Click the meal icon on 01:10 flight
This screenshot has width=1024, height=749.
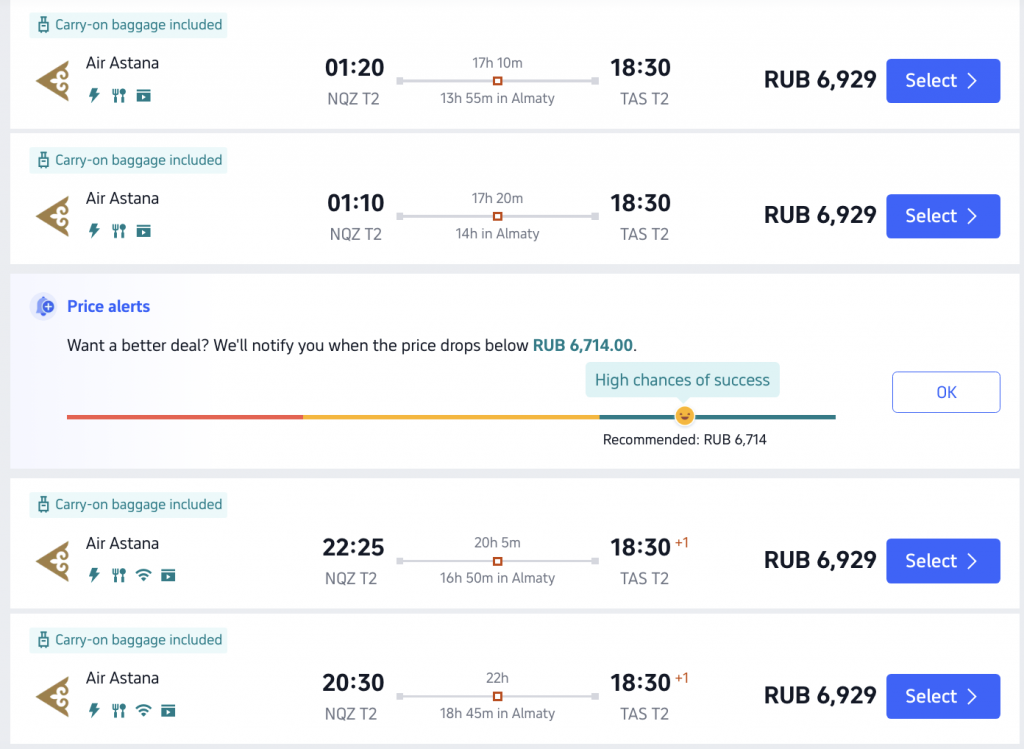119,231
